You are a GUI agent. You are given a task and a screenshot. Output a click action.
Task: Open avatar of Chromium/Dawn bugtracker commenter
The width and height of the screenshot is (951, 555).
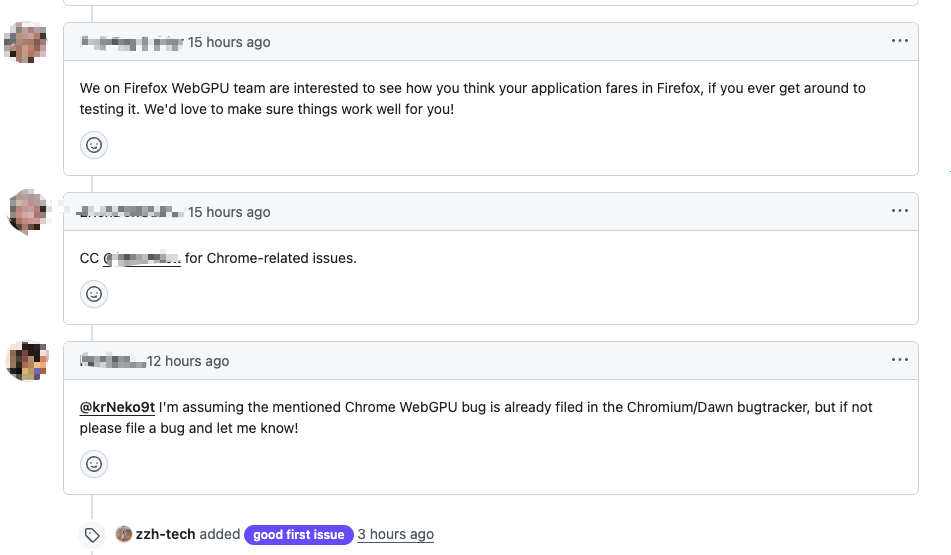click(x=27, y=361)
